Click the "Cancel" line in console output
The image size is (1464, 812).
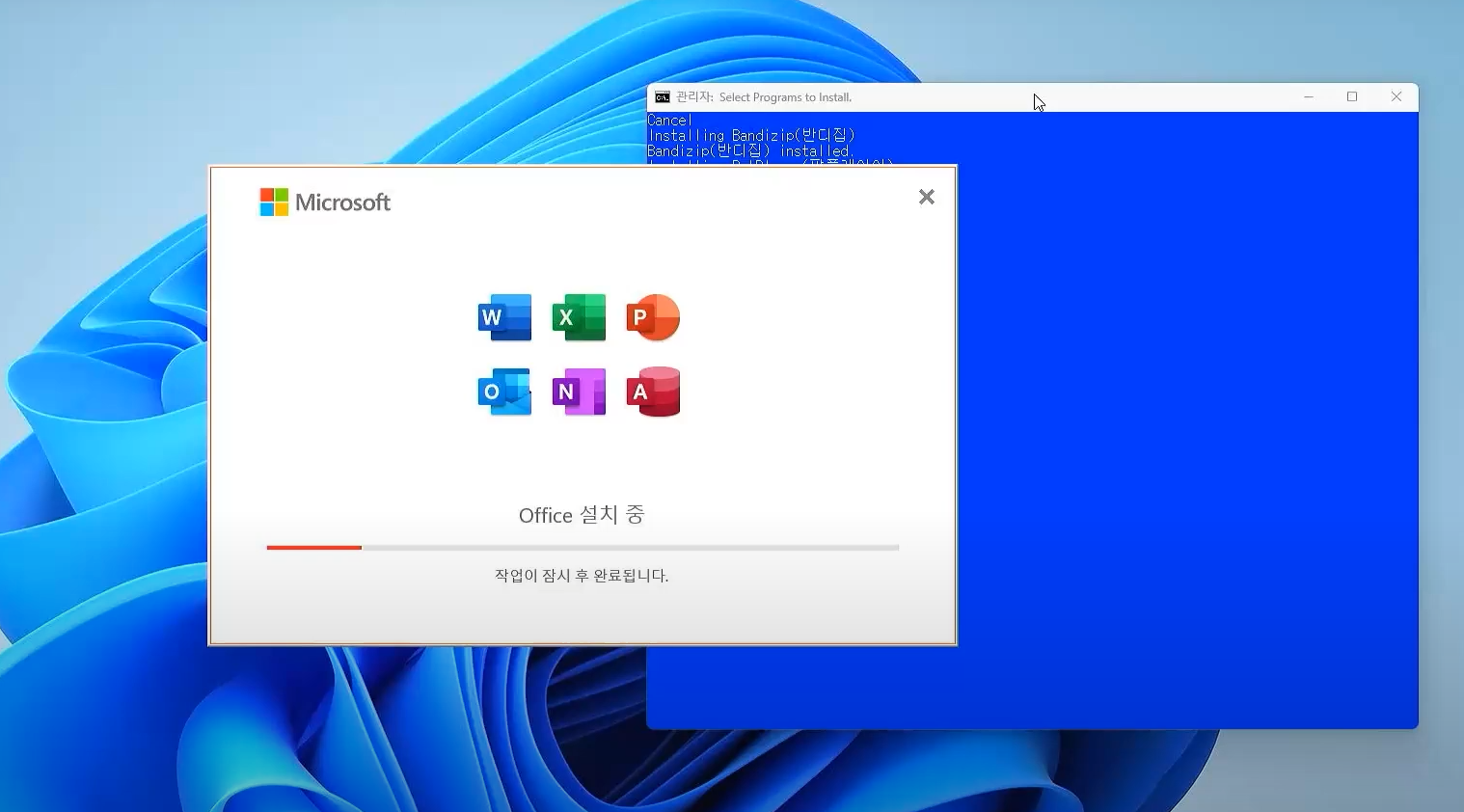670,121
